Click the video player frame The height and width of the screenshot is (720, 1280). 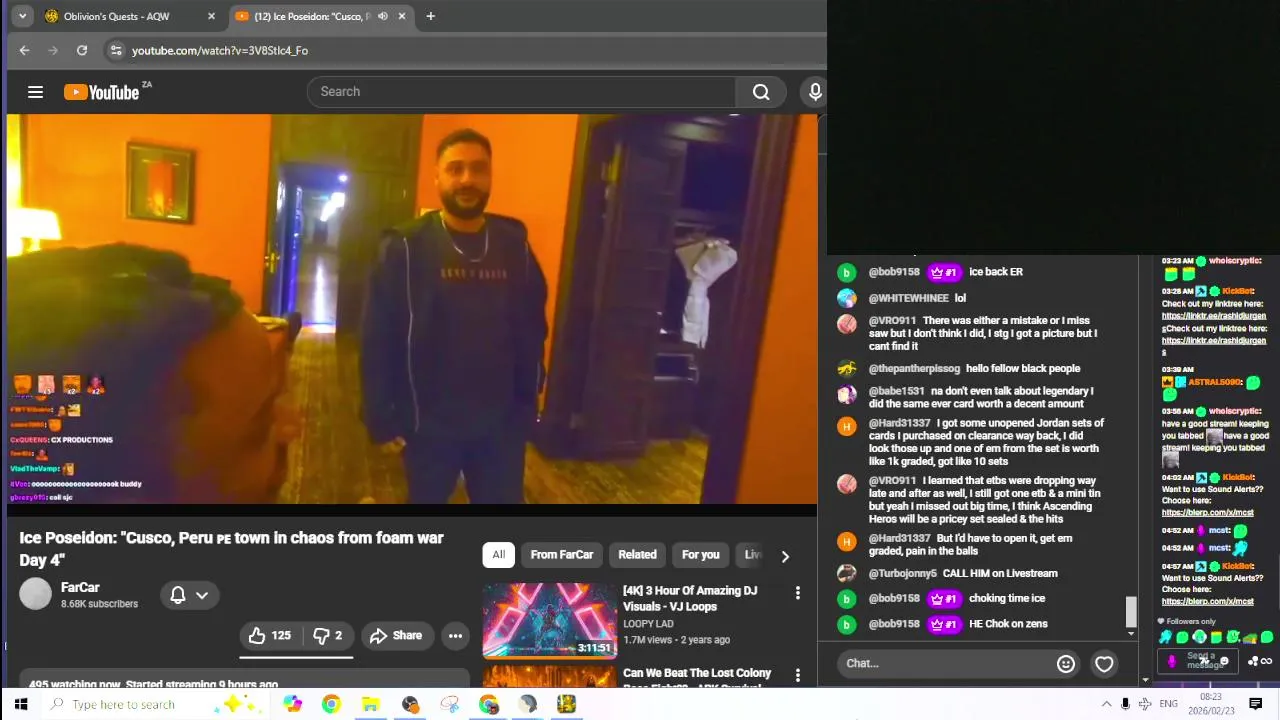click(x=412, y=308)
